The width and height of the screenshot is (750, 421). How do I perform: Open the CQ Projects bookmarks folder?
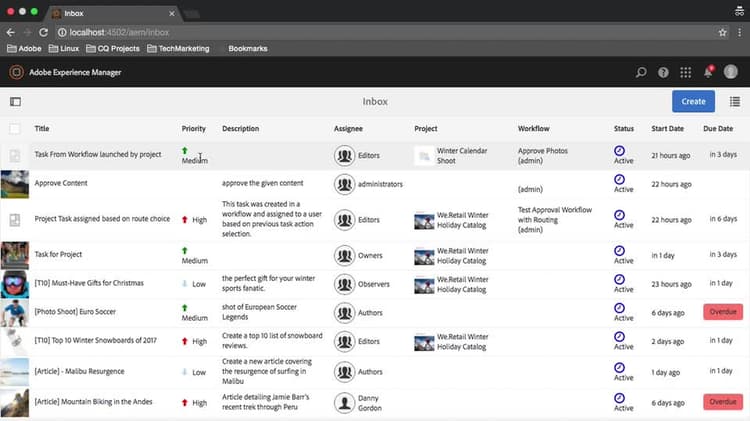point(113,48)
